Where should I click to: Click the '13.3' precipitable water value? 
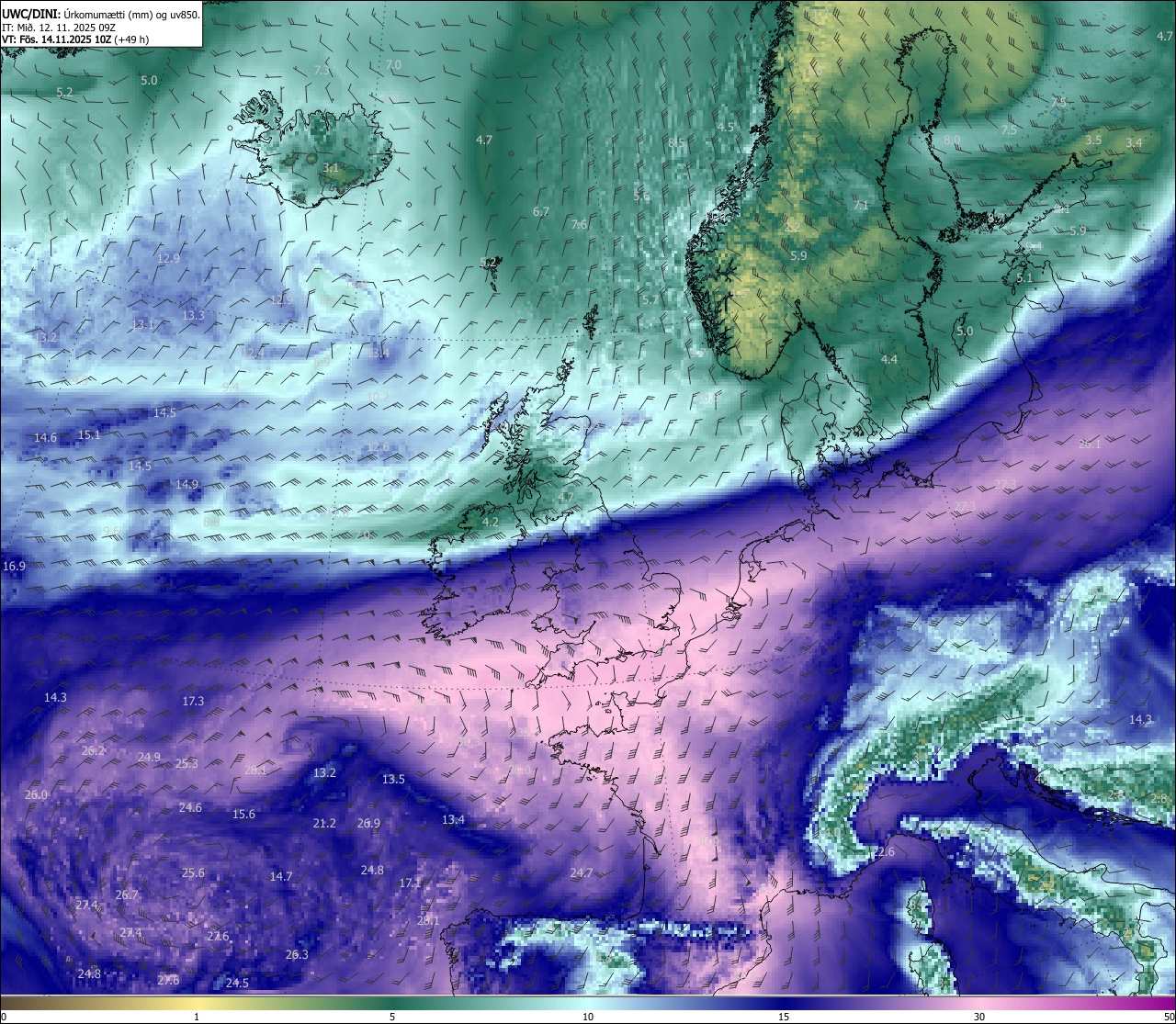pyautogui.click(x=193, y=316)
